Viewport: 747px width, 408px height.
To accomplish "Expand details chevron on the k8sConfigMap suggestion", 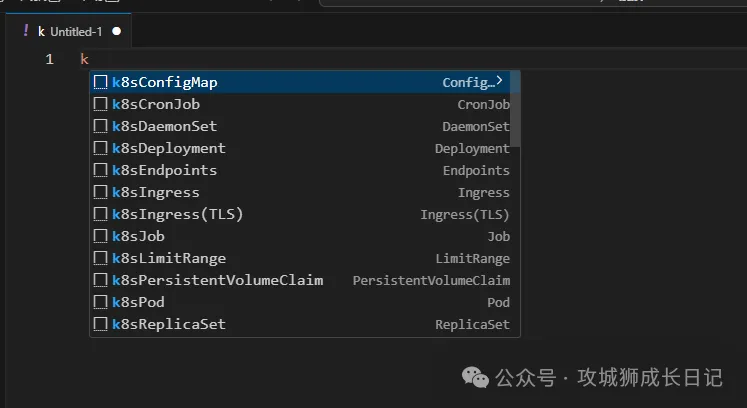I will 499,81.
